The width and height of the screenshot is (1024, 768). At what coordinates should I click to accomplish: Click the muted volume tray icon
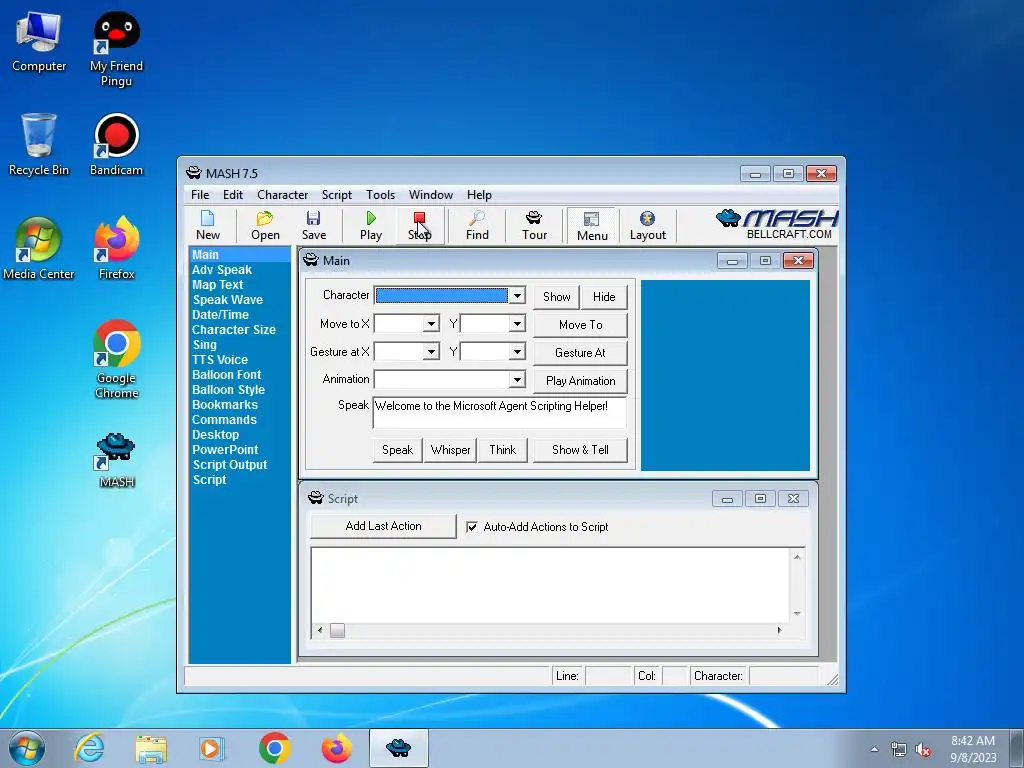coord(923,750)
